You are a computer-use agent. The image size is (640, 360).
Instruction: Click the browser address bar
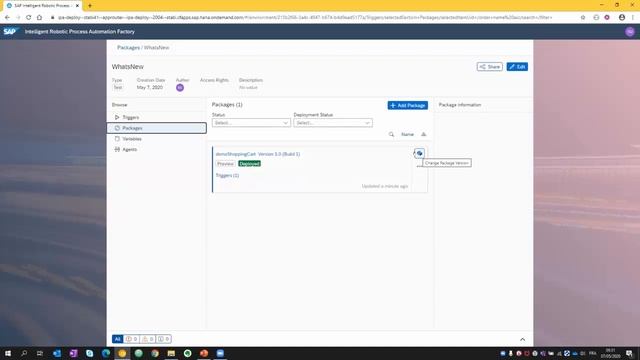(304, 18)
